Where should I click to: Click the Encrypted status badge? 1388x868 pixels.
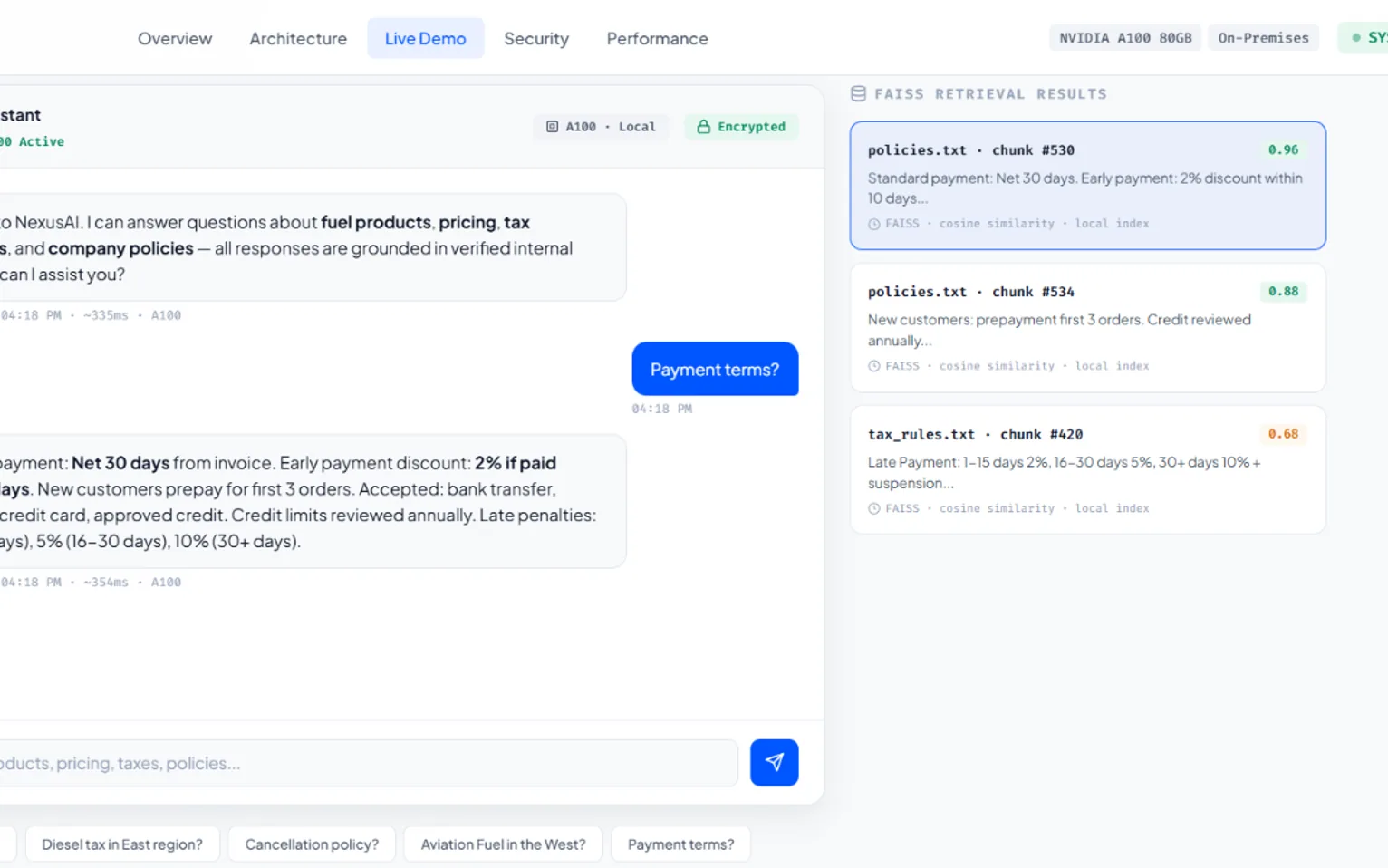pos(741,127)
